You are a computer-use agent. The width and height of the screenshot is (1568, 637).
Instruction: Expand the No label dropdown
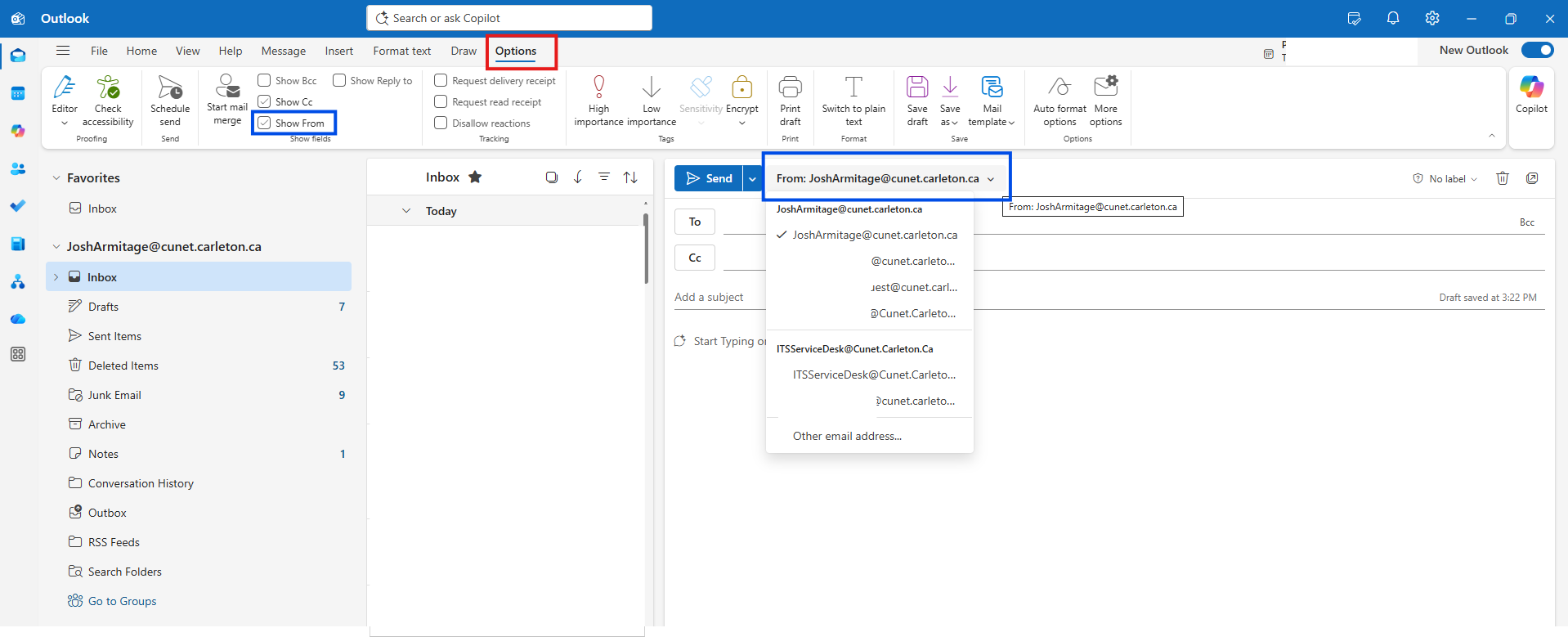point(1445,179)
